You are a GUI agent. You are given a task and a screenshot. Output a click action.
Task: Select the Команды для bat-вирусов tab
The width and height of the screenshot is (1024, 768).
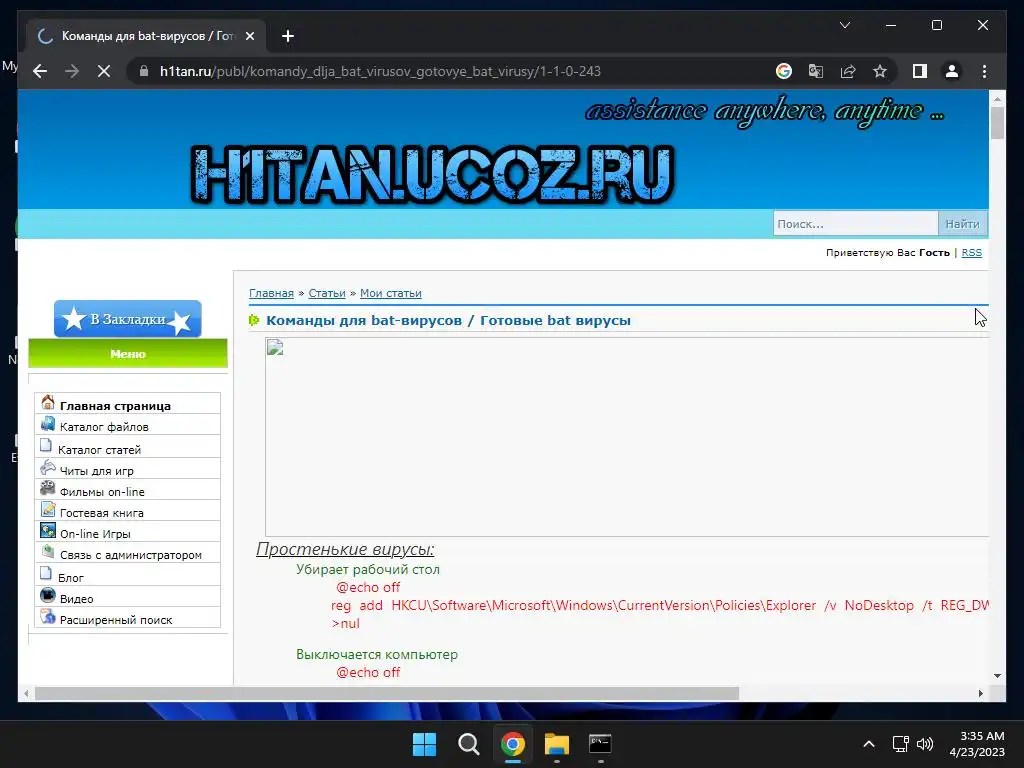coord(146,36)
